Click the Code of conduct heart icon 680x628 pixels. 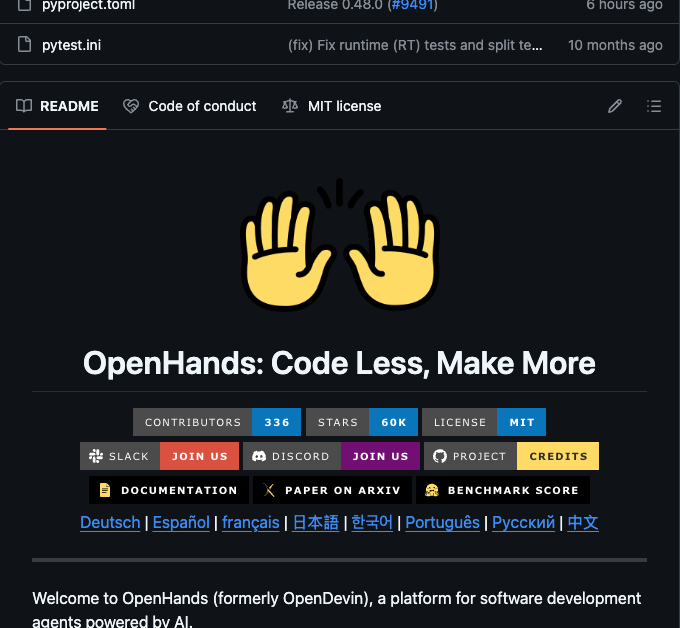point(131,106)
